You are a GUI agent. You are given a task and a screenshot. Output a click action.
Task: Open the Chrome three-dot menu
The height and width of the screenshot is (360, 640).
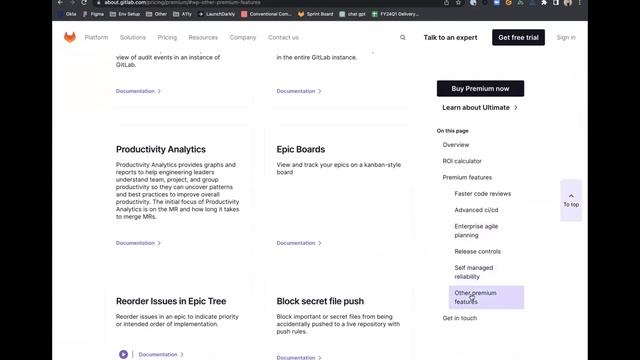(579, 2)
